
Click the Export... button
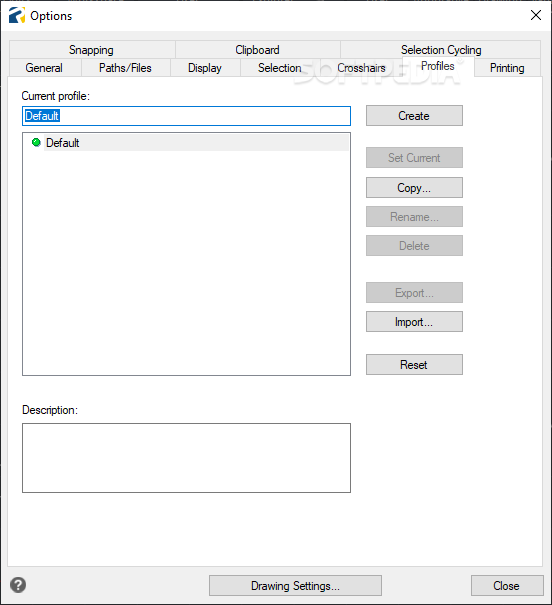[414, 292]
